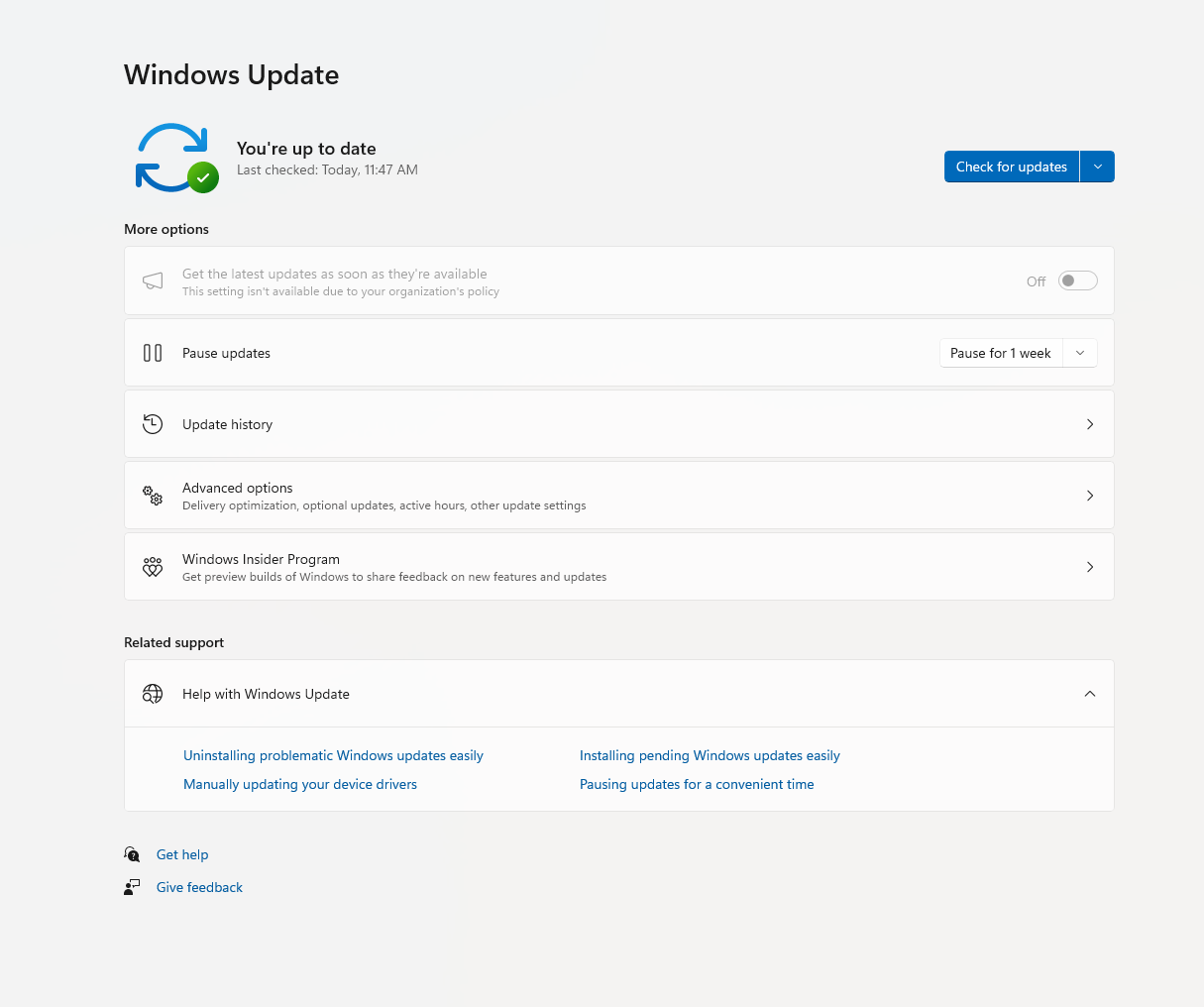This screenshot has height=1007, width=1204.
Task: Open Installing pending Windows updates easily link
Action: coord(710,755)
